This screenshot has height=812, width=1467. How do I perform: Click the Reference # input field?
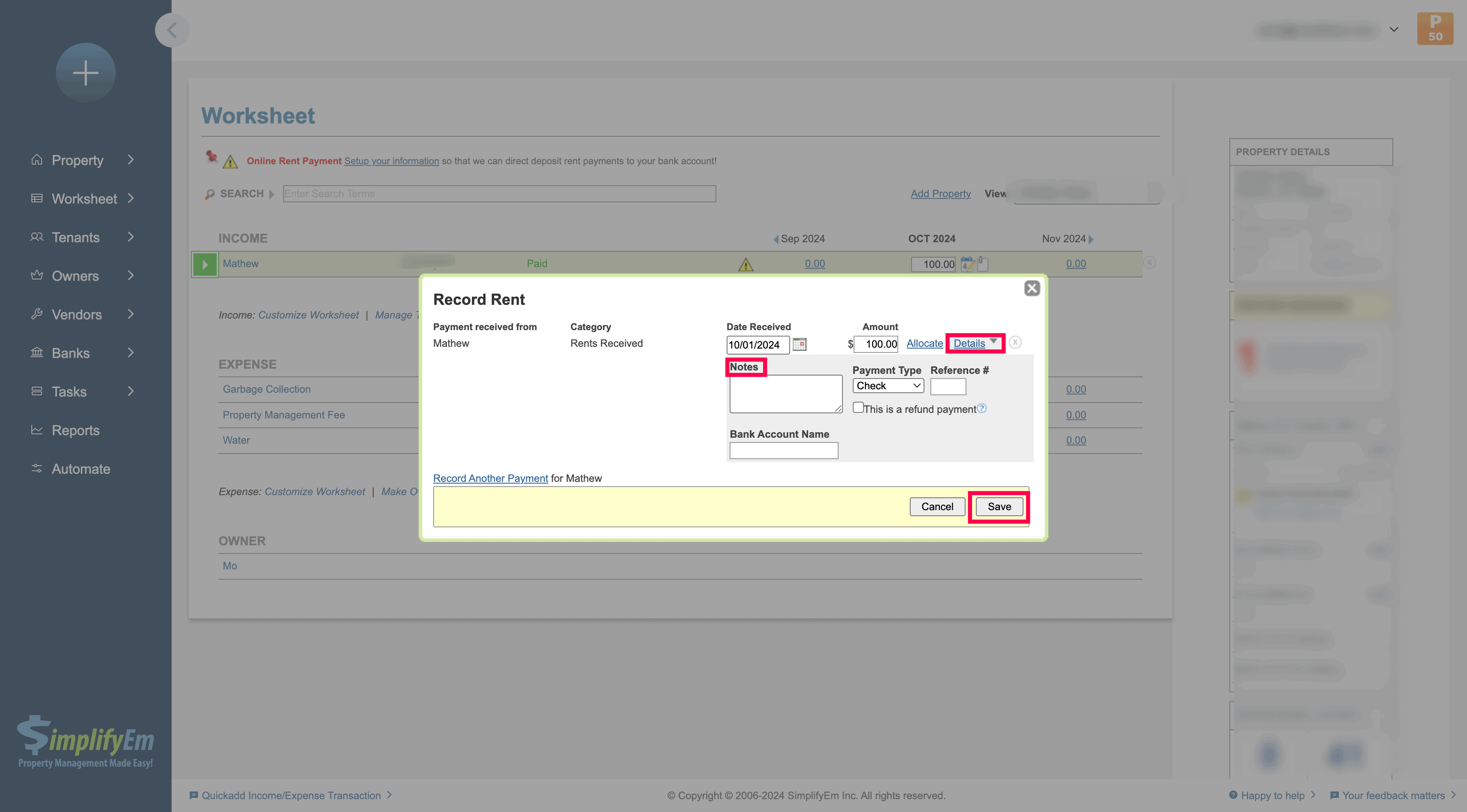coord(948,387)
